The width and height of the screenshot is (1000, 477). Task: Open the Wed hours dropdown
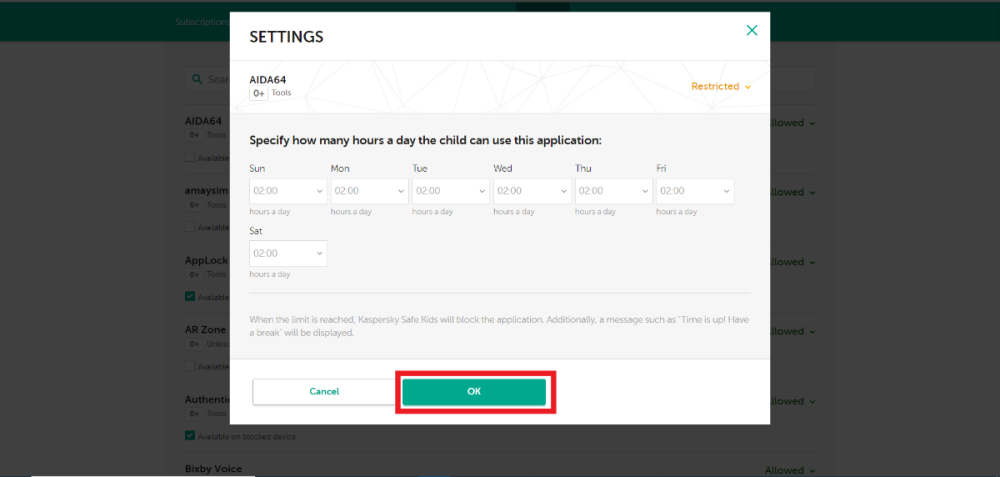(x=532, y=191)
